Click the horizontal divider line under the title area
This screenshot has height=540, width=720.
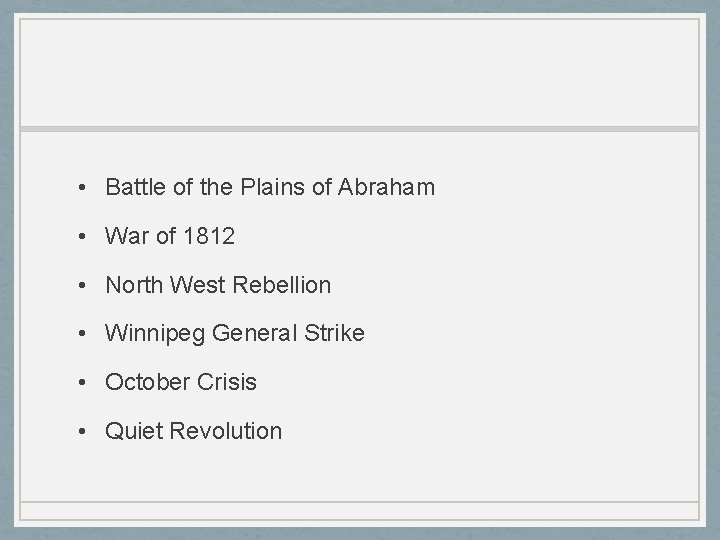point(360,129)
